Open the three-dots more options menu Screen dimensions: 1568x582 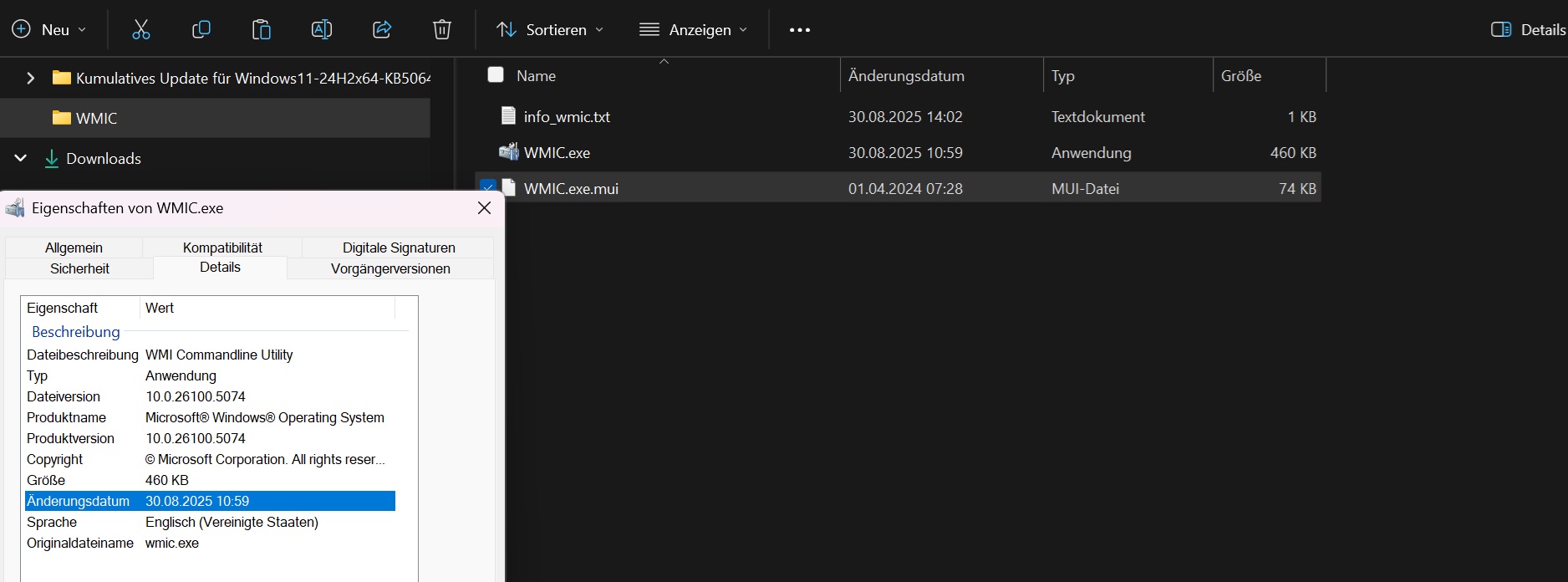[800, 29]
